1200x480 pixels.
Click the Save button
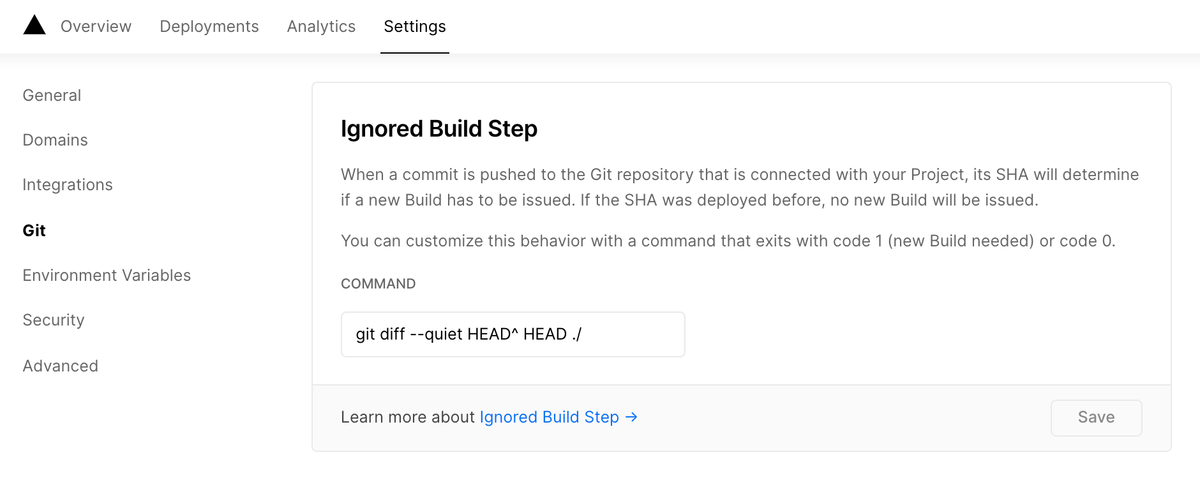pos(1096,417)
